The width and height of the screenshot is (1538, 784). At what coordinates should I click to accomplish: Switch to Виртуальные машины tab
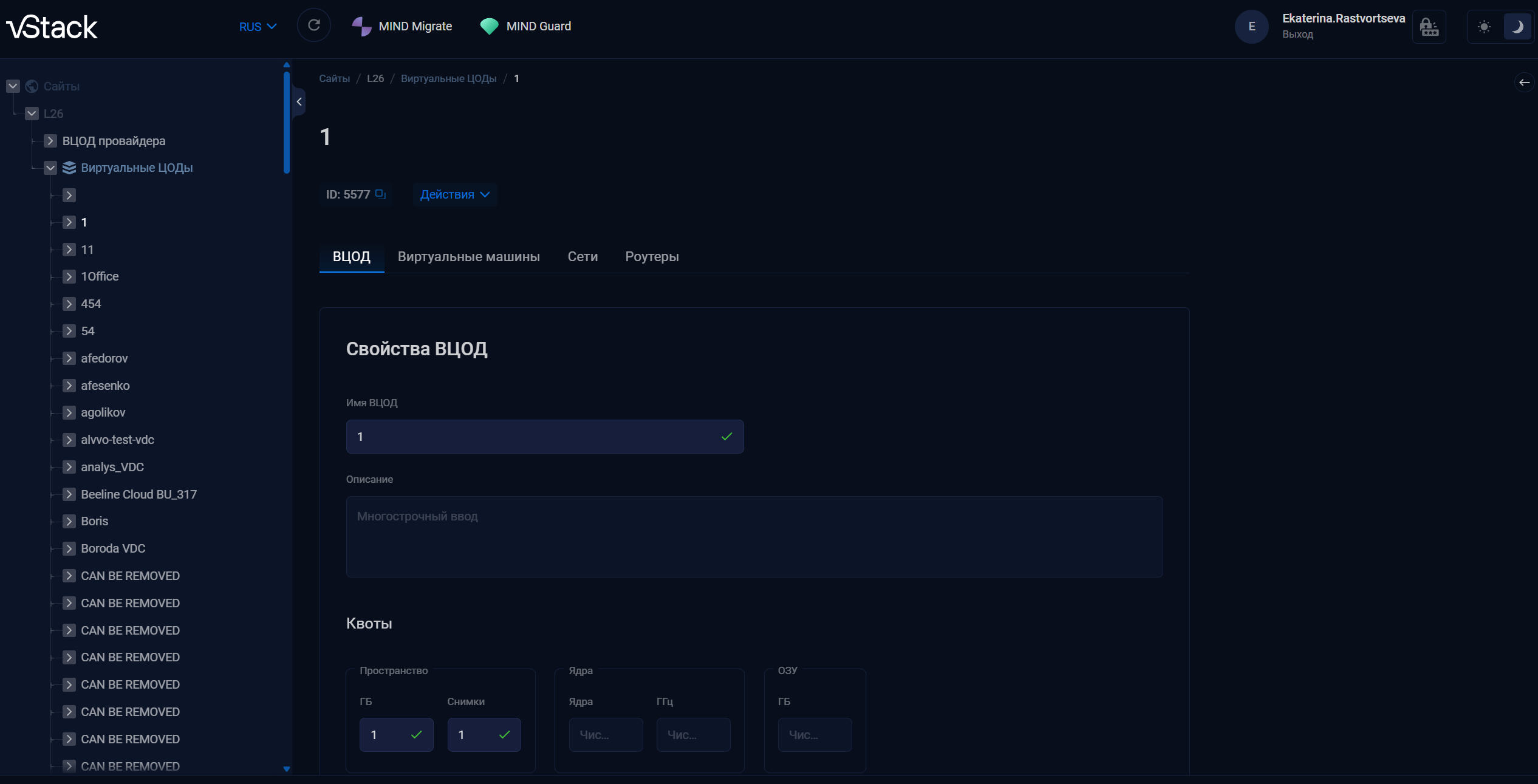point(468,256)
